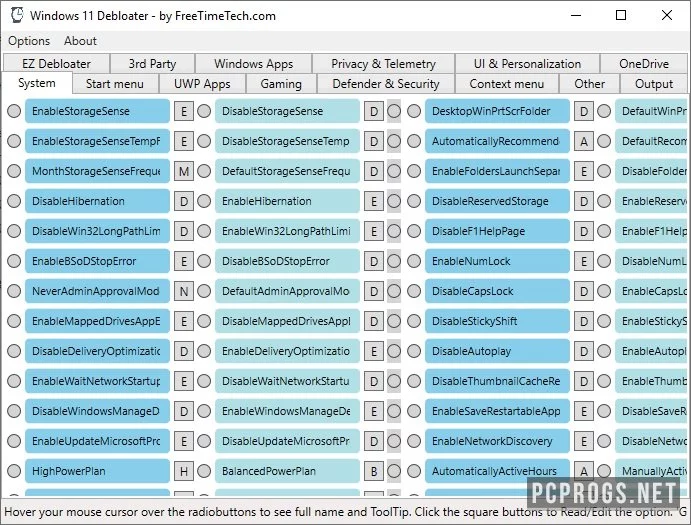Click the D button beside DisableThumbnailCacheRemoval
Viewport: 691px width, 525px height.
coord(583,381)
